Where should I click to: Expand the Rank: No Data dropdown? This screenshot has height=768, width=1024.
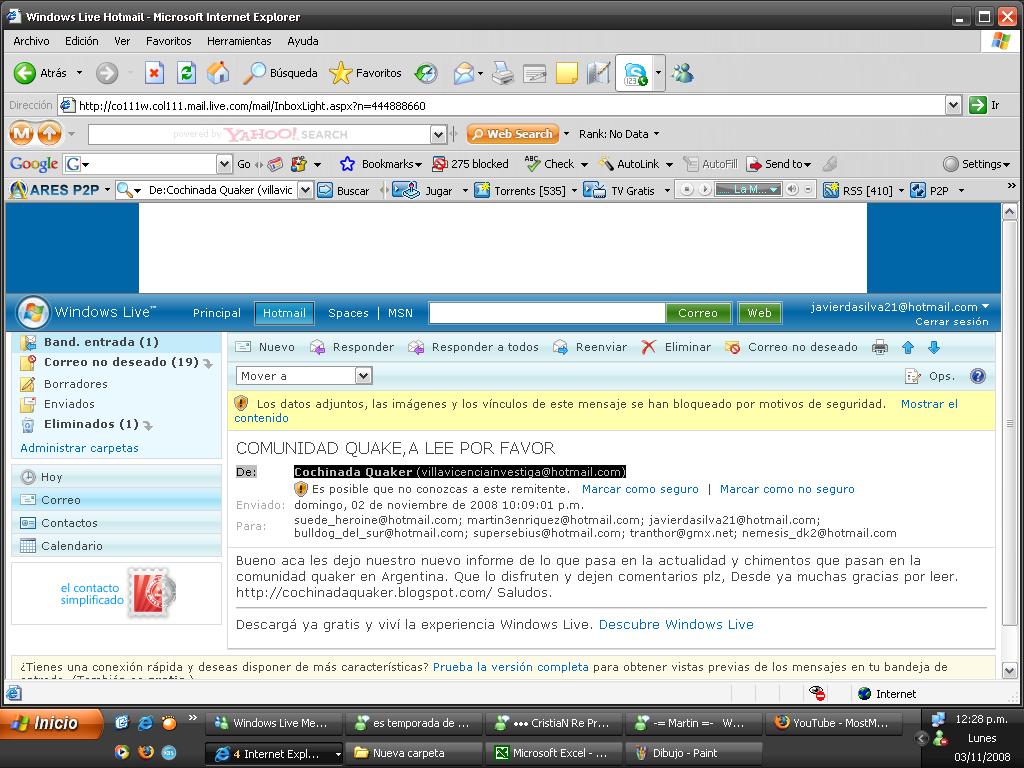click(656, 134)
